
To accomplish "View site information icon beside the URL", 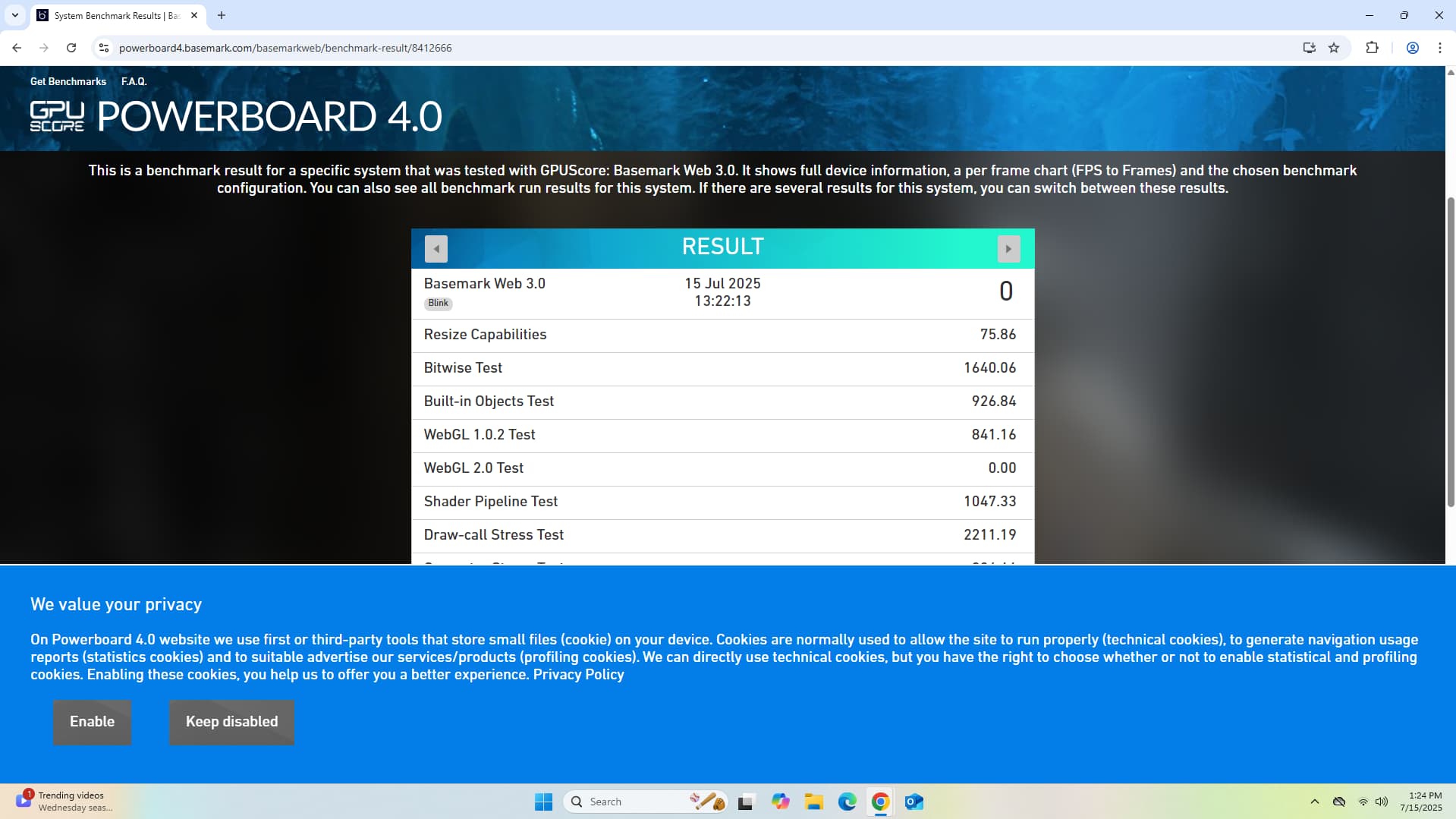I will pos(104,48).
